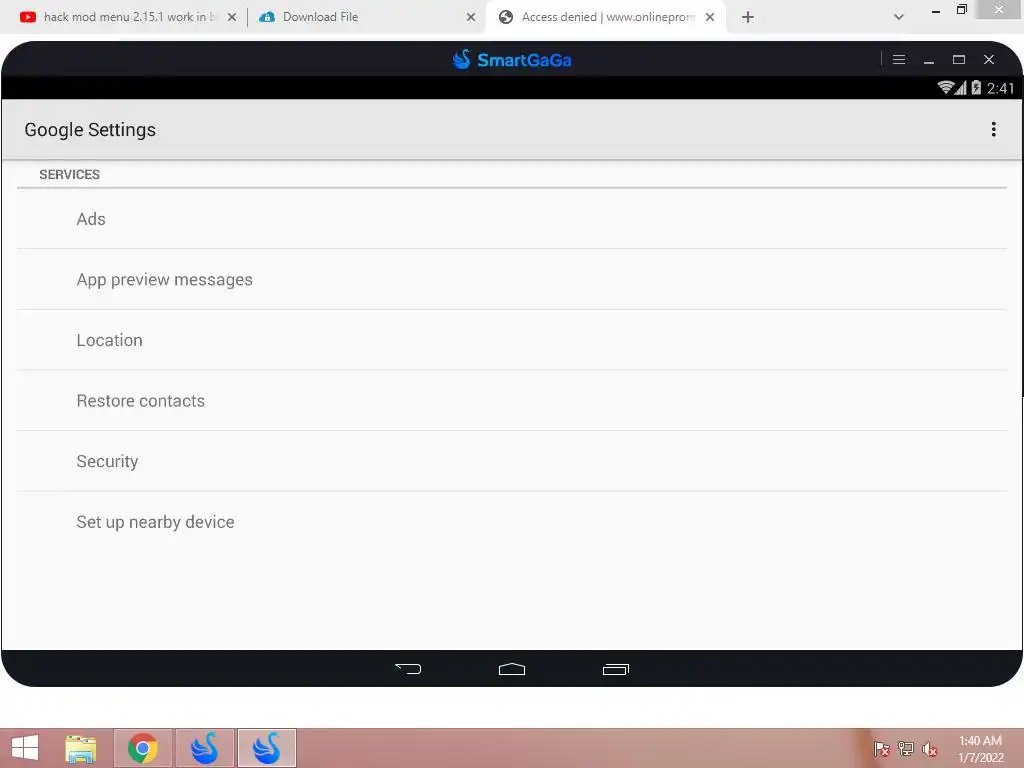The height and width of the screenshot is (768, 1024).
Task: Close the Download File tab
Action: 471,17
